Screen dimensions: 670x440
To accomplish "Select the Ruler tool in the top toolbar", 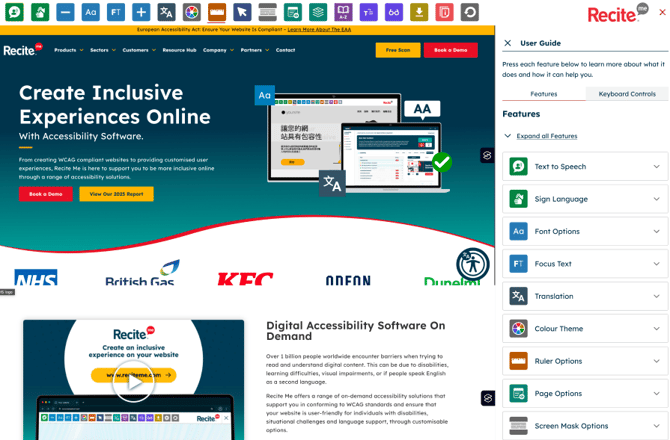I will pos(217,13).
